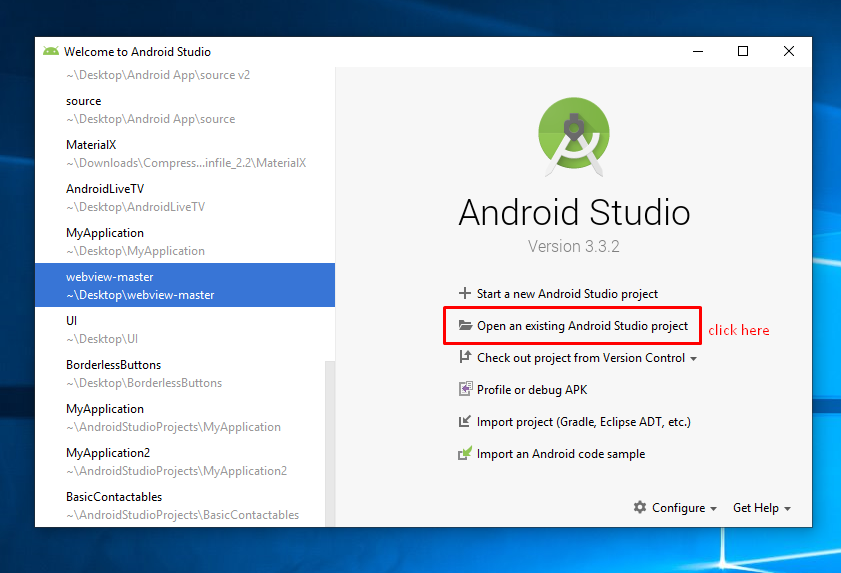Start a new Android Studio project
The image size is (841, 573).
pyautogui.click(x=558, y=293)
